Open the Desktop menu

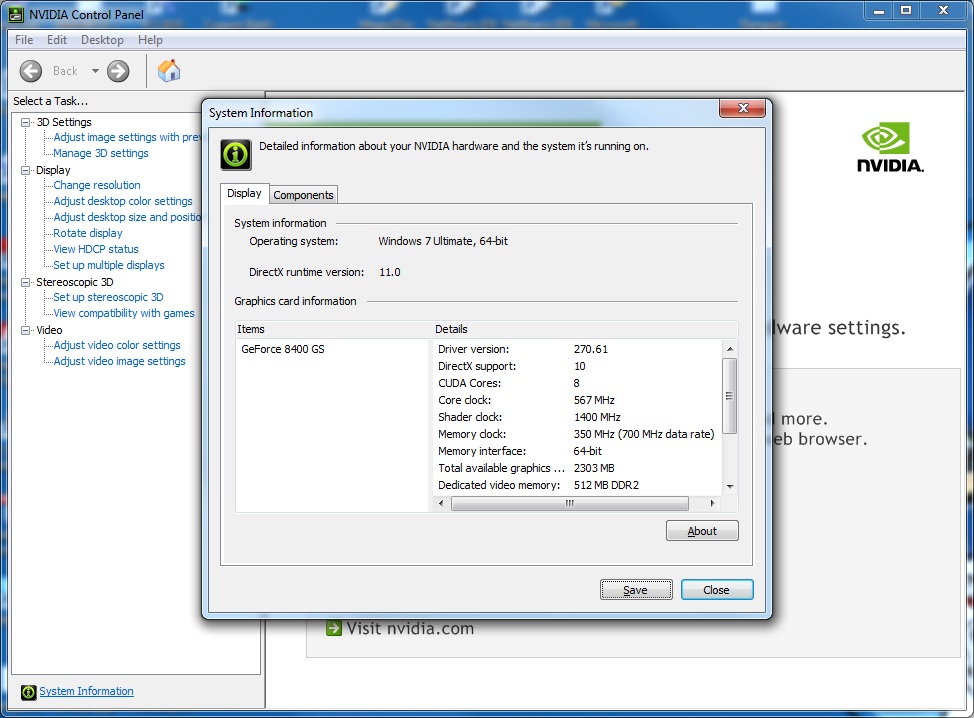(x=102, y=40)
